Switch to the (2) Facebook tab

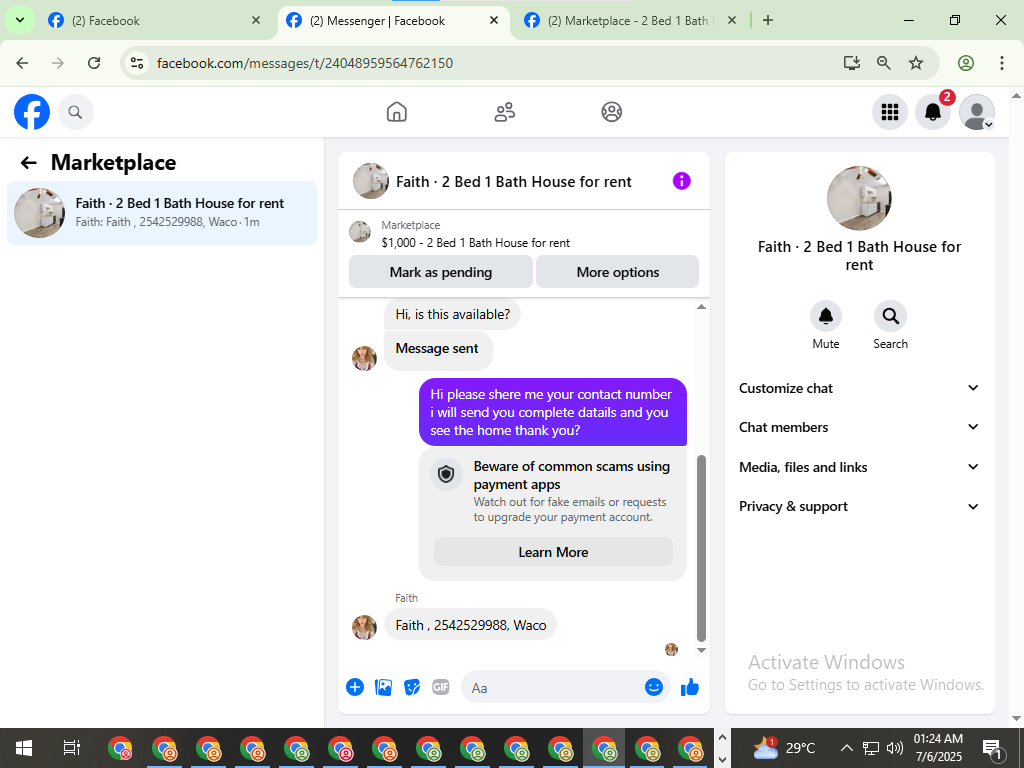pos(154,21)
